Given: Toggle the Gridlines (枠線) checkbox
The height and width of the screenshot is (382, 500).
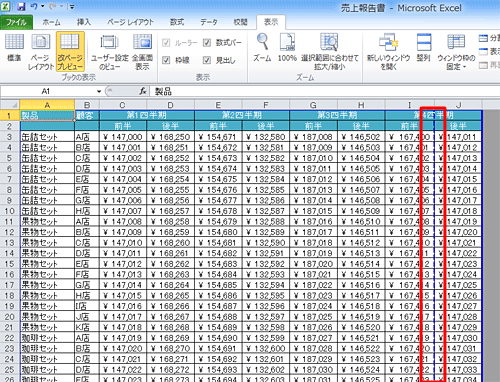Looking at the screenshot, I should [x=166, y=60].
